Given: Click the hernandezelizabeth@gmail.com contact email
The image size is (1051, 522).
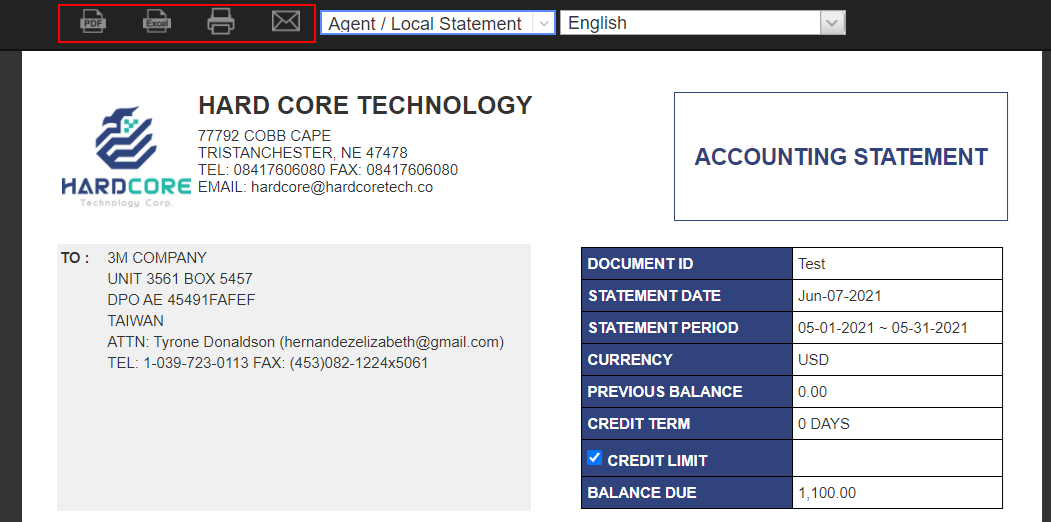Looking at the screenshot, I should point(391,342).
